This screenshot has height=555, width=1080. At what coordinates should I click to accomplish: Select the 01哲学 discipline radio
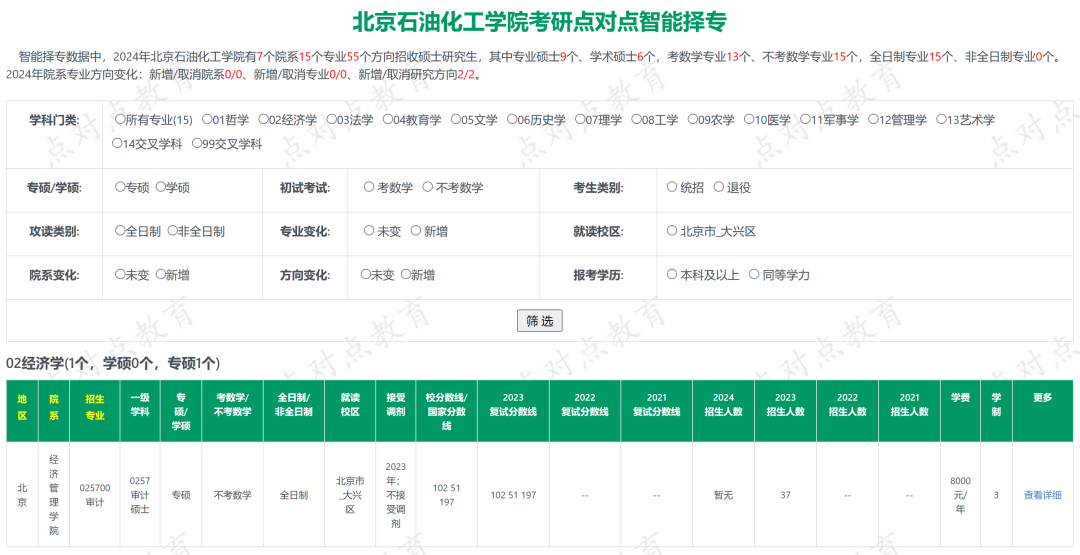(x=207, y=120)
